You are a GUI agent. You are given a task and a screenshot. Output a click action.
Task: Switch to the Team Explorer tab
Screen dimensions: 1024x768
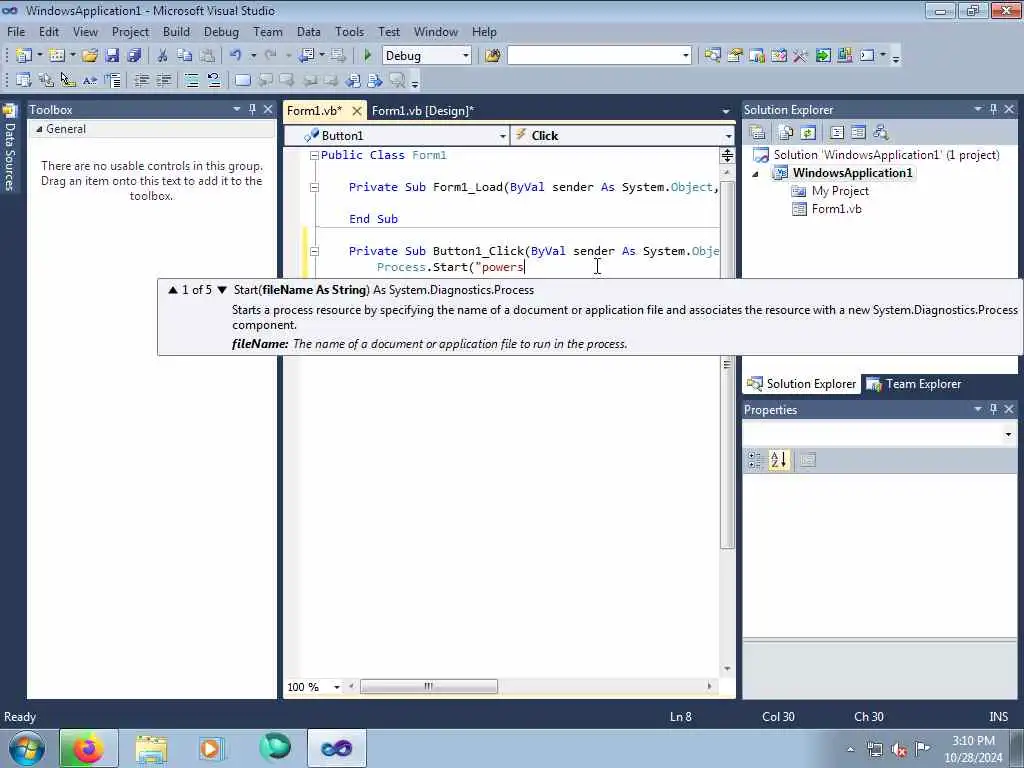click(x=914, y=384)
